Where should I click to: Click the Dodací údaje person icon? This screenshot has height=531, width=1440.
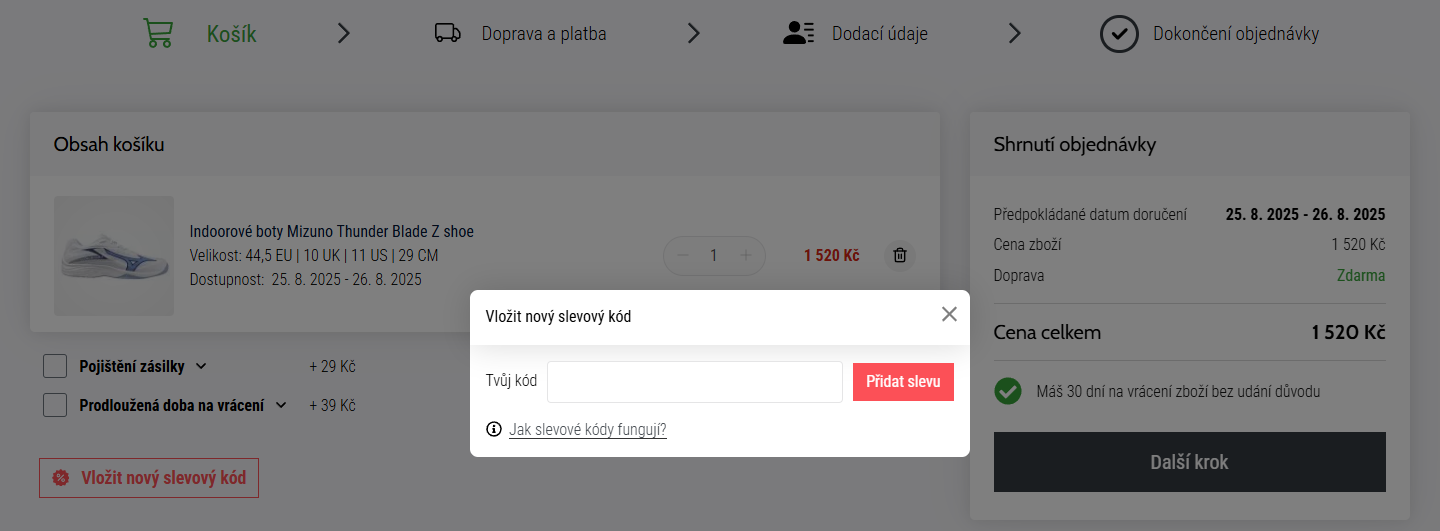click(x=798, y=33)
